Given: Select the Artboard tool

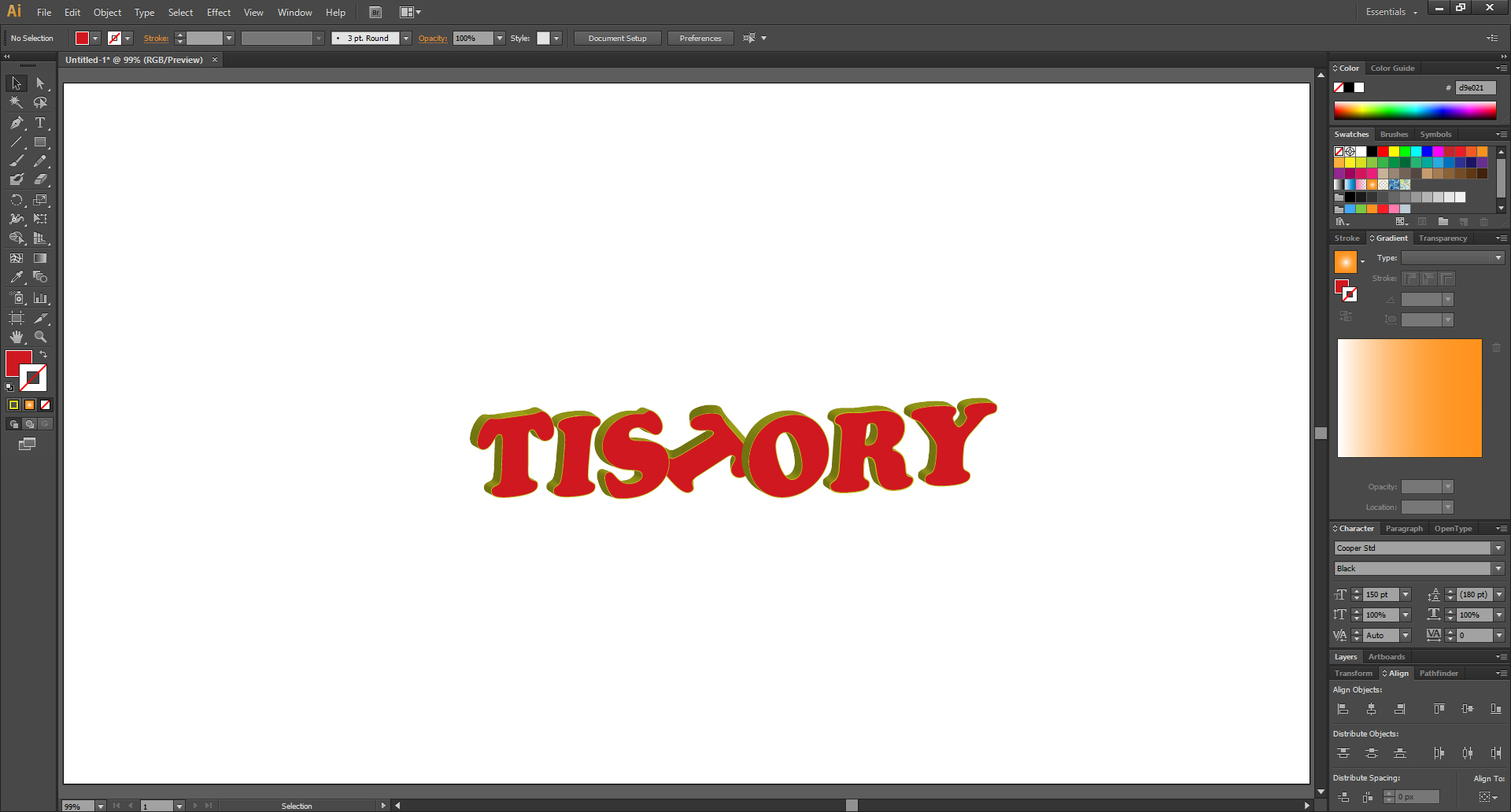Looking at the screenshot, I should [x=17, y=318].
